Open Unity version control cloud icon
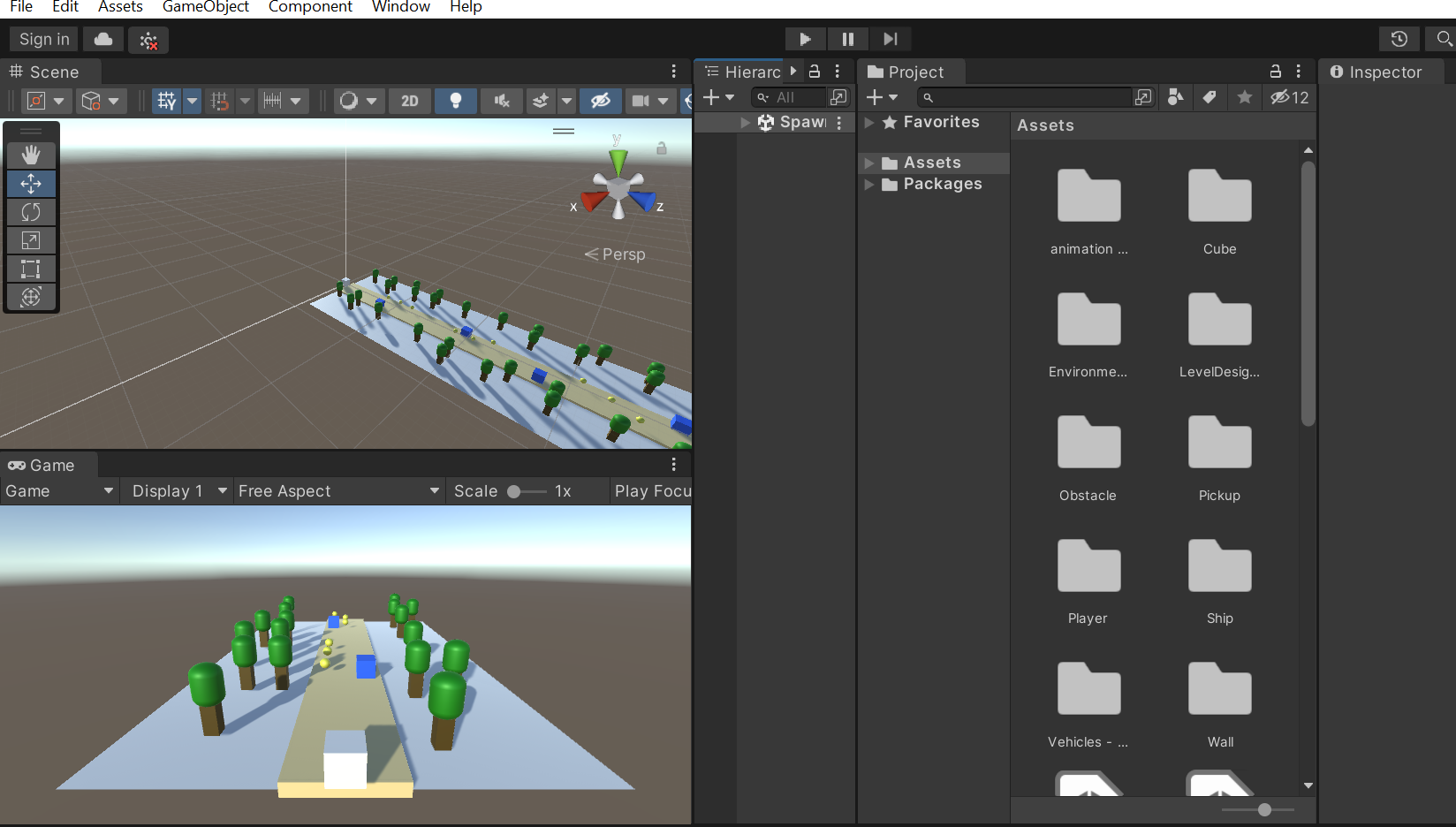Image resolution: width=1456 pixels, height=827 pixels. [102, 39]
